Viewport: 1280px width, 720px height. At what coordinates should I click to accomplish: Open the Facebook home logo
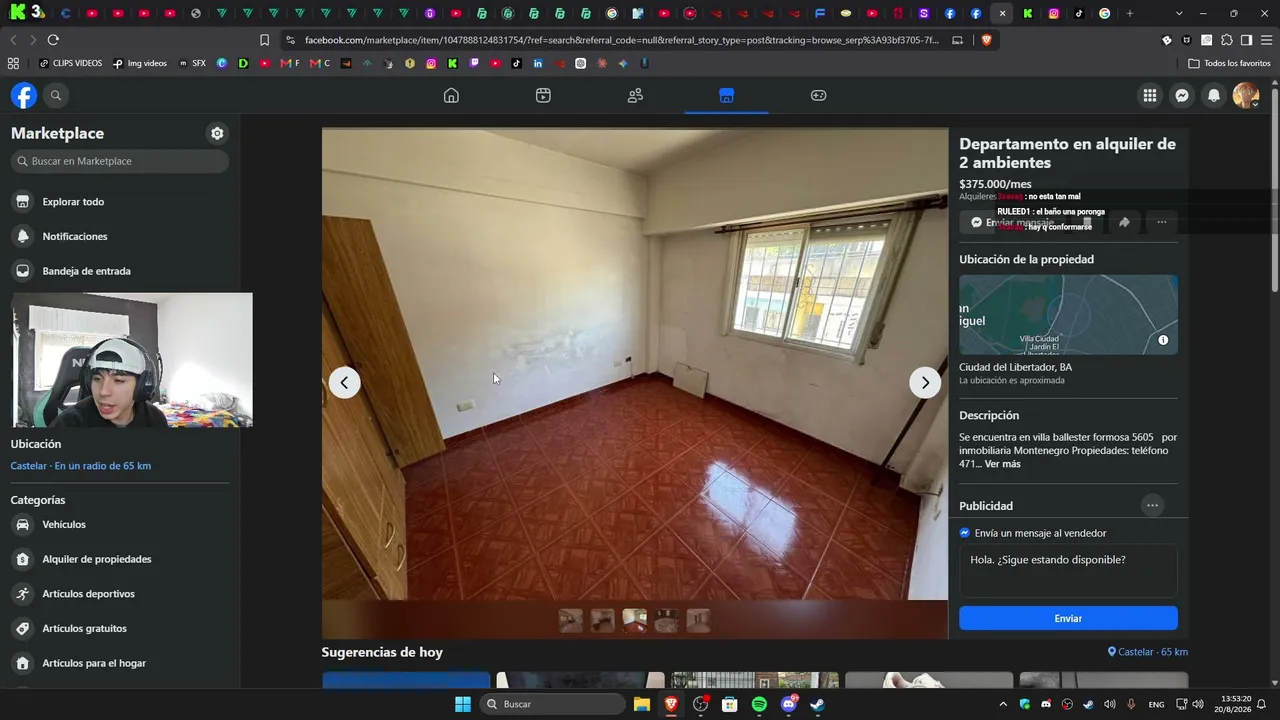pos(24,95)
